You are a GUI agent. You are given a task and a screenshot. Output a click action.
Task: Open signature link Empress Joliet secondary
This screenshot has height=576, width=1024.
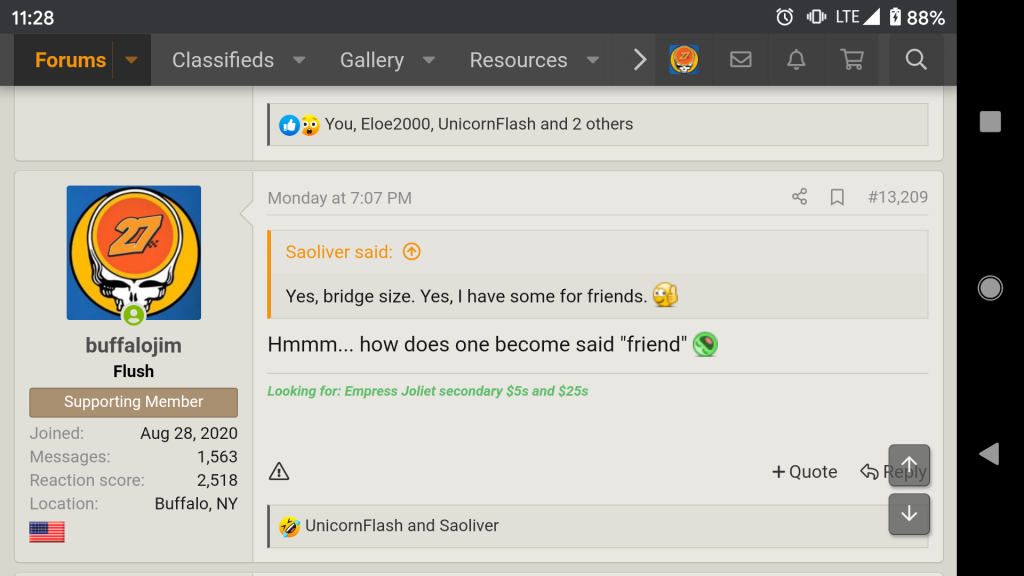428,391
